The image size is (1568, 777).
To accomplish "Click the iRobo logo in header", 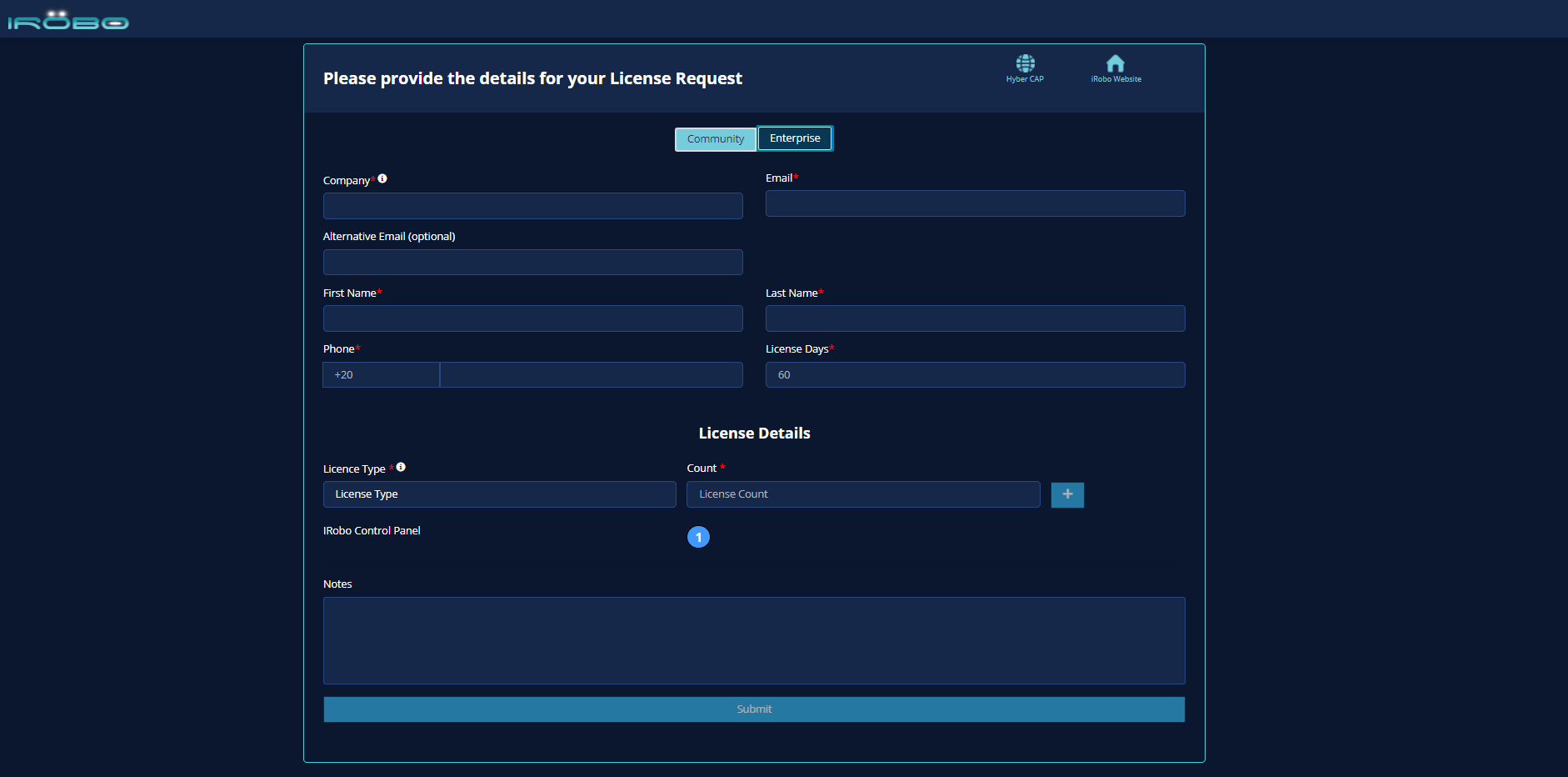I will click(68, 20).
